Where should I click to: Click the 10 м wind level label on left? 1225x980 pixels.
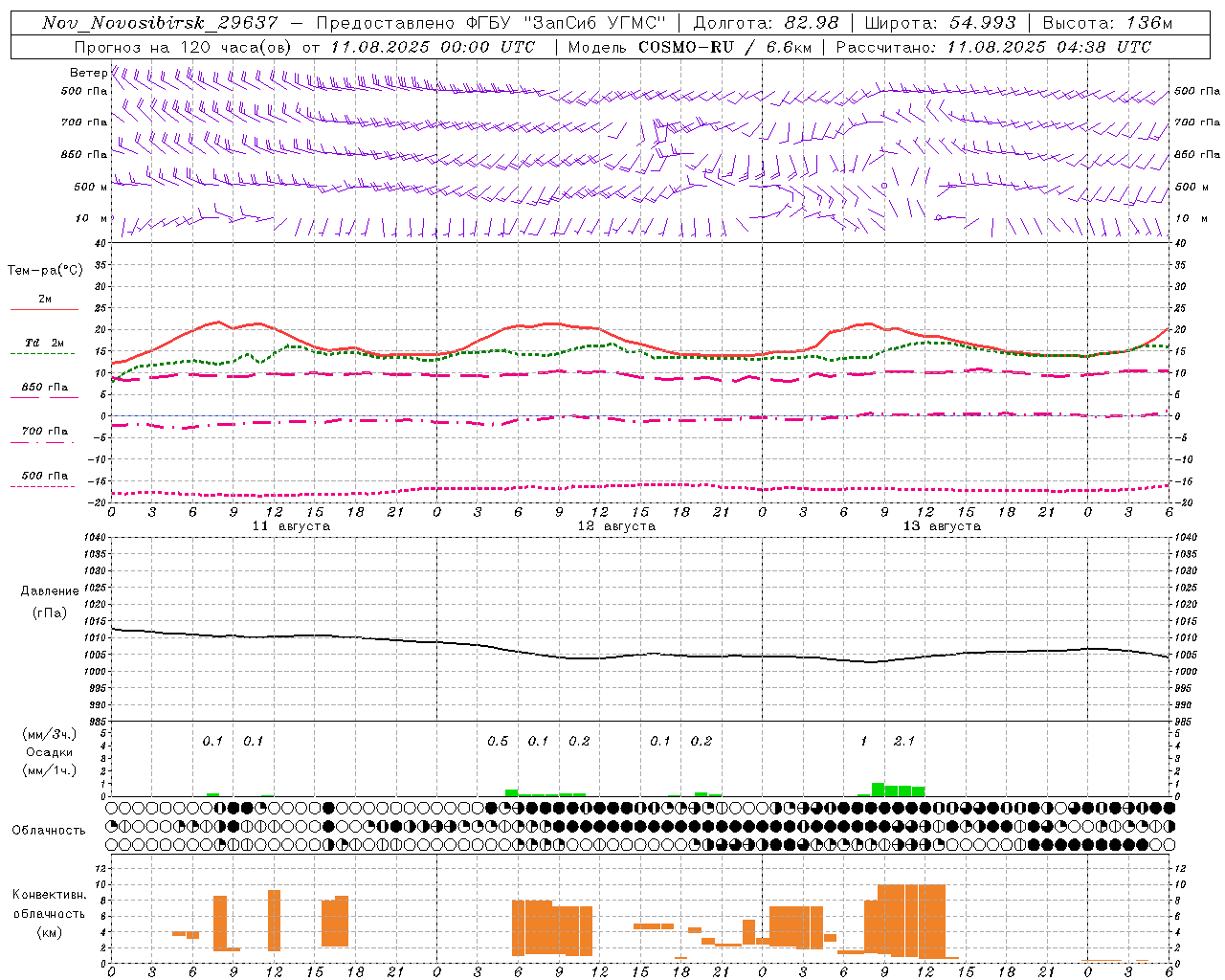point(91,218)
